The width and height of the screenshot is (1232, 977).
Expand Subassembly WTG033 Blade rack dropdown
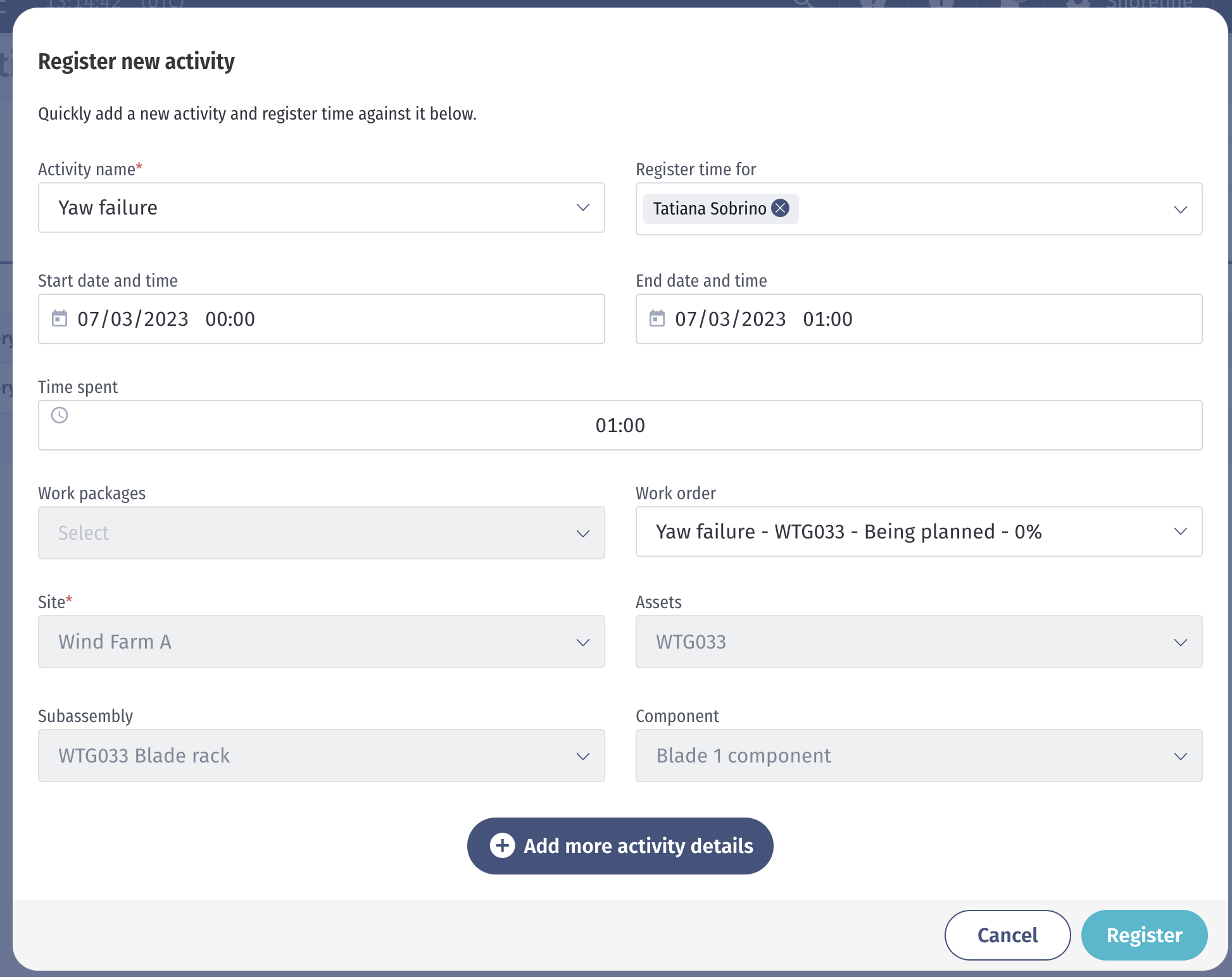pos(322,756)
